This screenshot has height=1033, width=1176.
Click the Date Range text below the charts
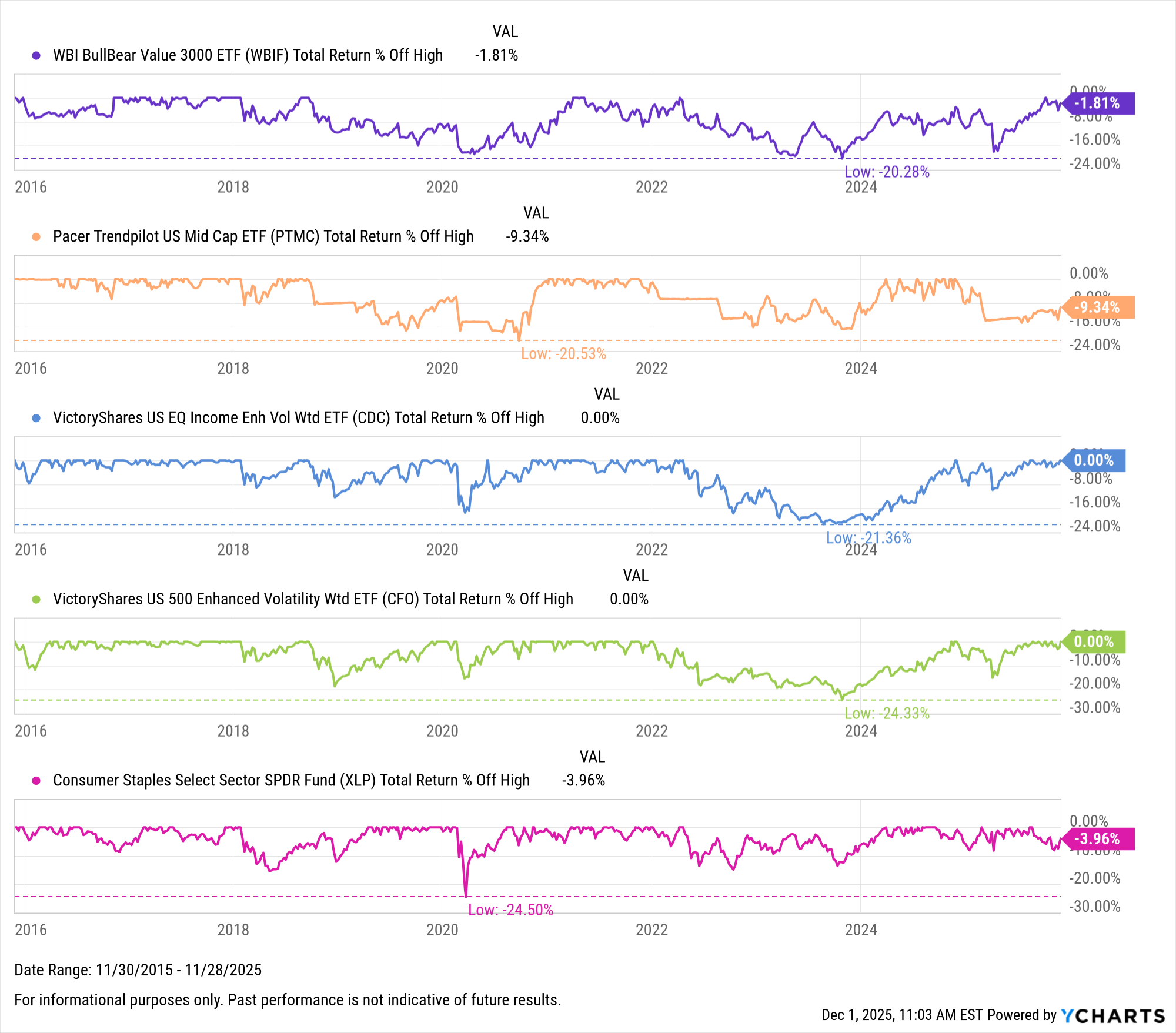pyautogui.click(x=138, y=970)
